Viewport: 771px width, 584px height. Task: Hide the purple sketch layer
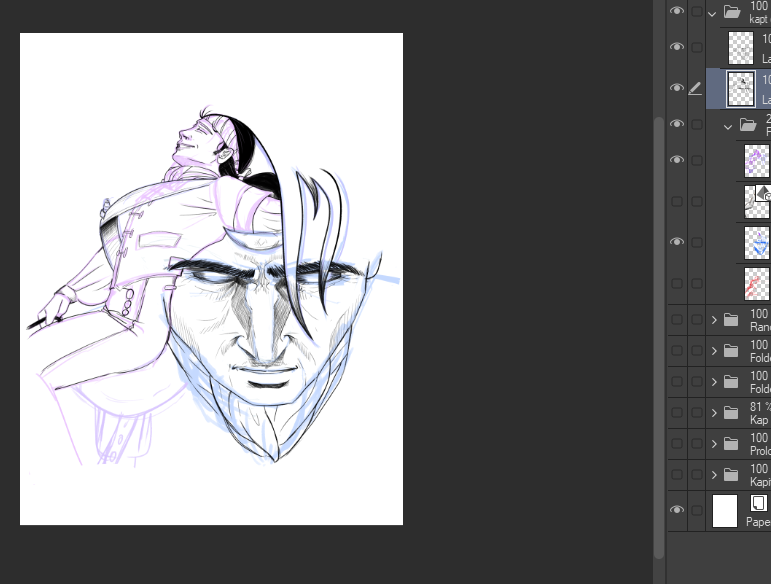pos(677,160)
